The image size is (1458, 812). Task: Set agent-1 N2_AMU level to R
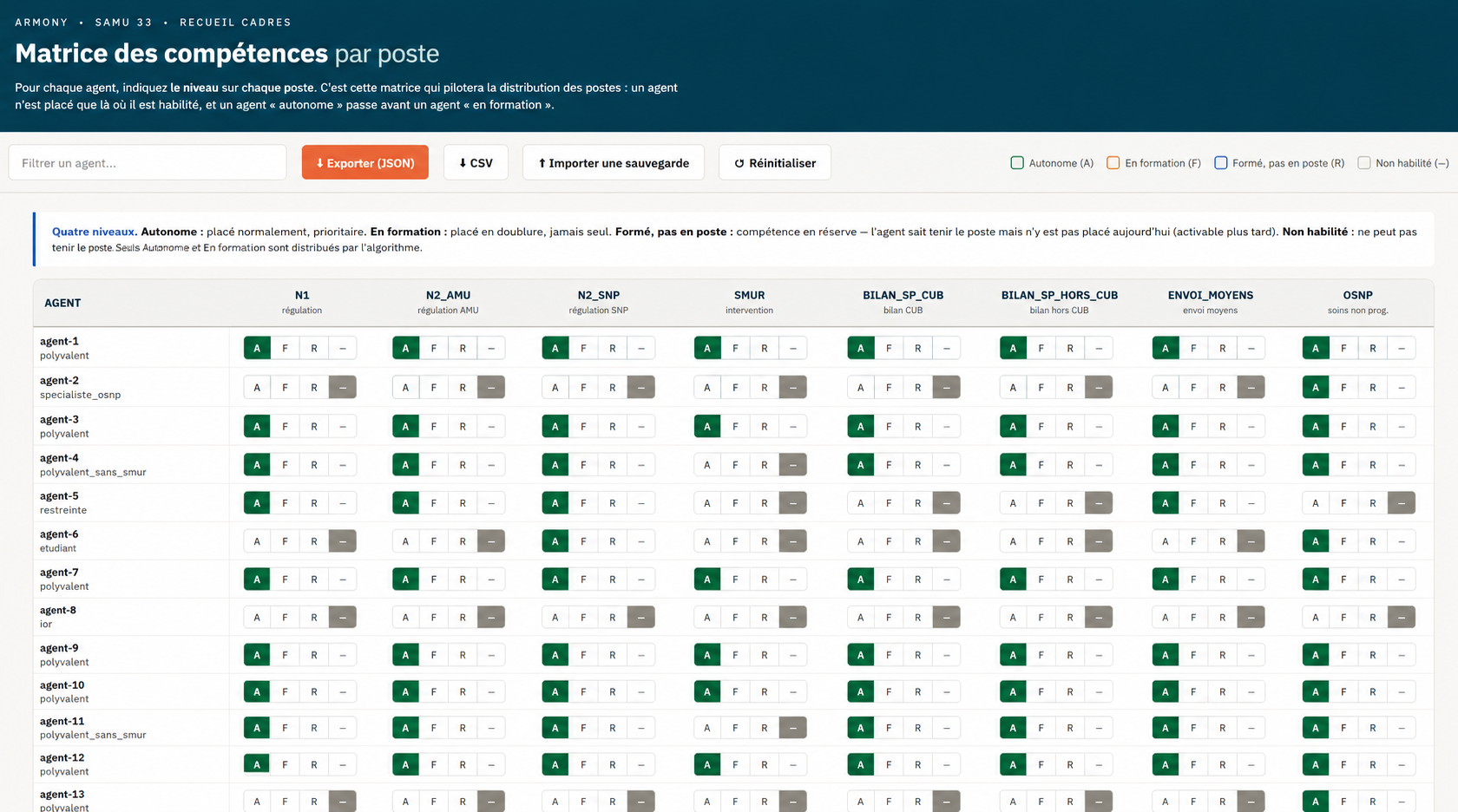(463, 348)
